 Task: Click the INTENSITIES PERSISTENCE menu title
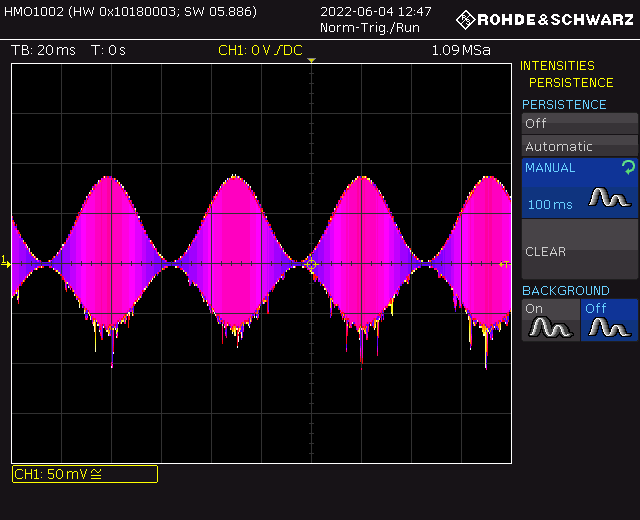click(x=567, y=74)
